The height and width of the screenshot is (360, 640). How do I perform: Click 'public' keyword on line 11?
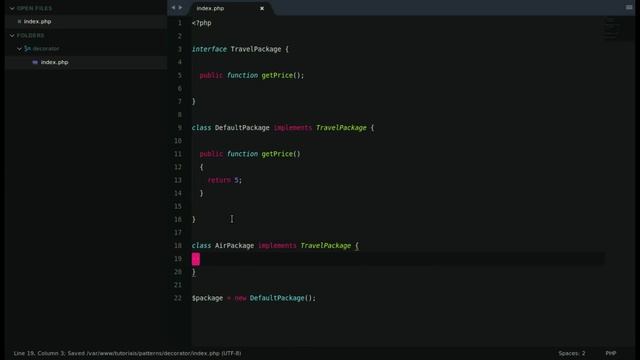click(211, 154)
